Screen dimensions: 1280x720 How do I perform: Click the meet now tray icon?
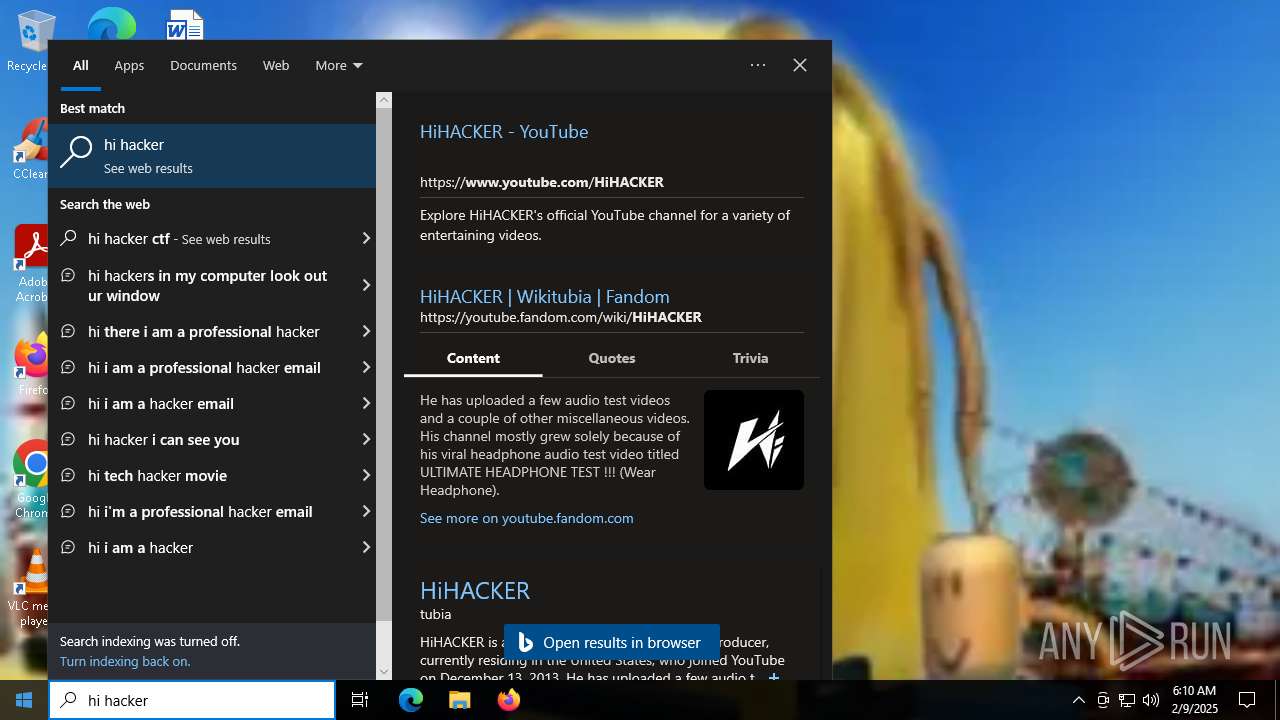tap(1103, 700)
